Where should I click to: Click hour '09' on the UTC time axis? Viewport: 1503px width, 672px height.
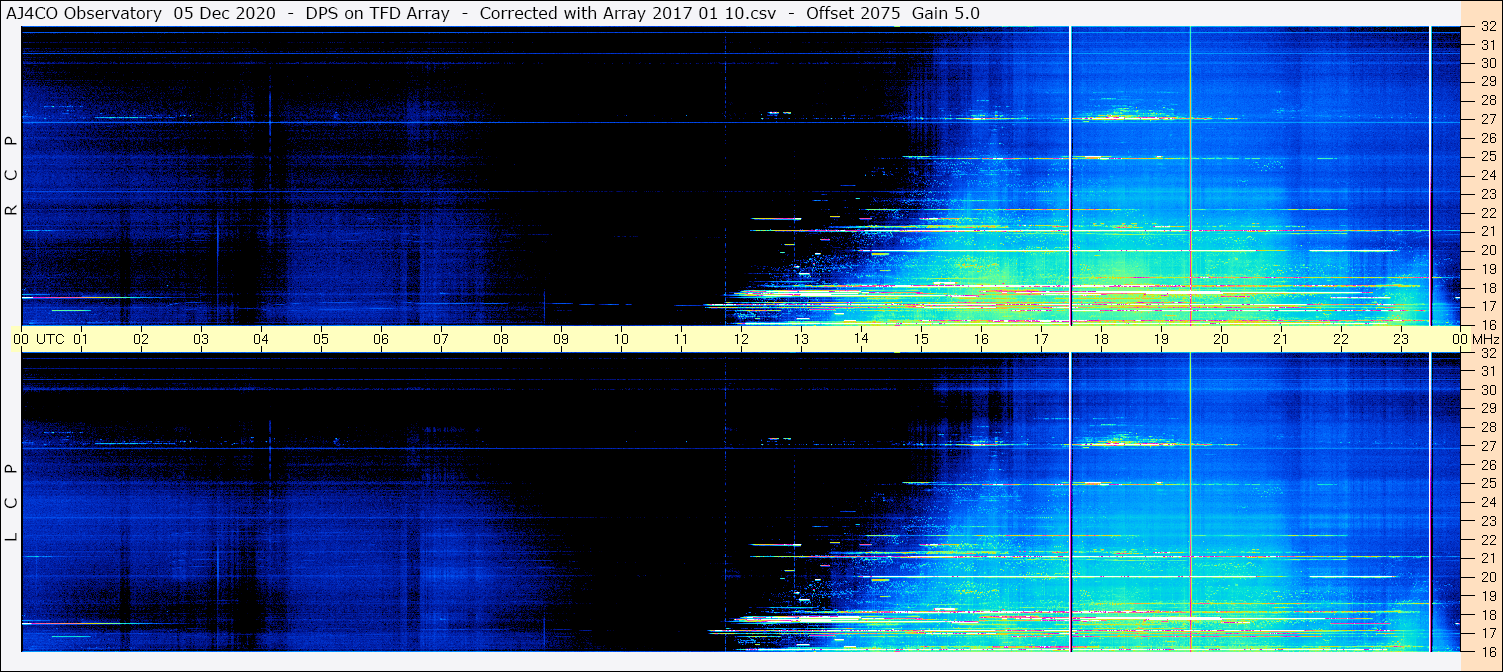click(x=561, y=339)
